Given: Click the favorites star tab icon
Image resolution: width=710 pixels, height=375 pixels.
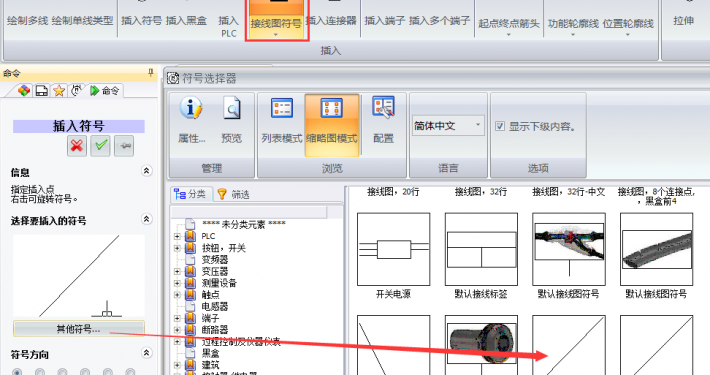Looking at the screenshot, I should tap(59, 91).
